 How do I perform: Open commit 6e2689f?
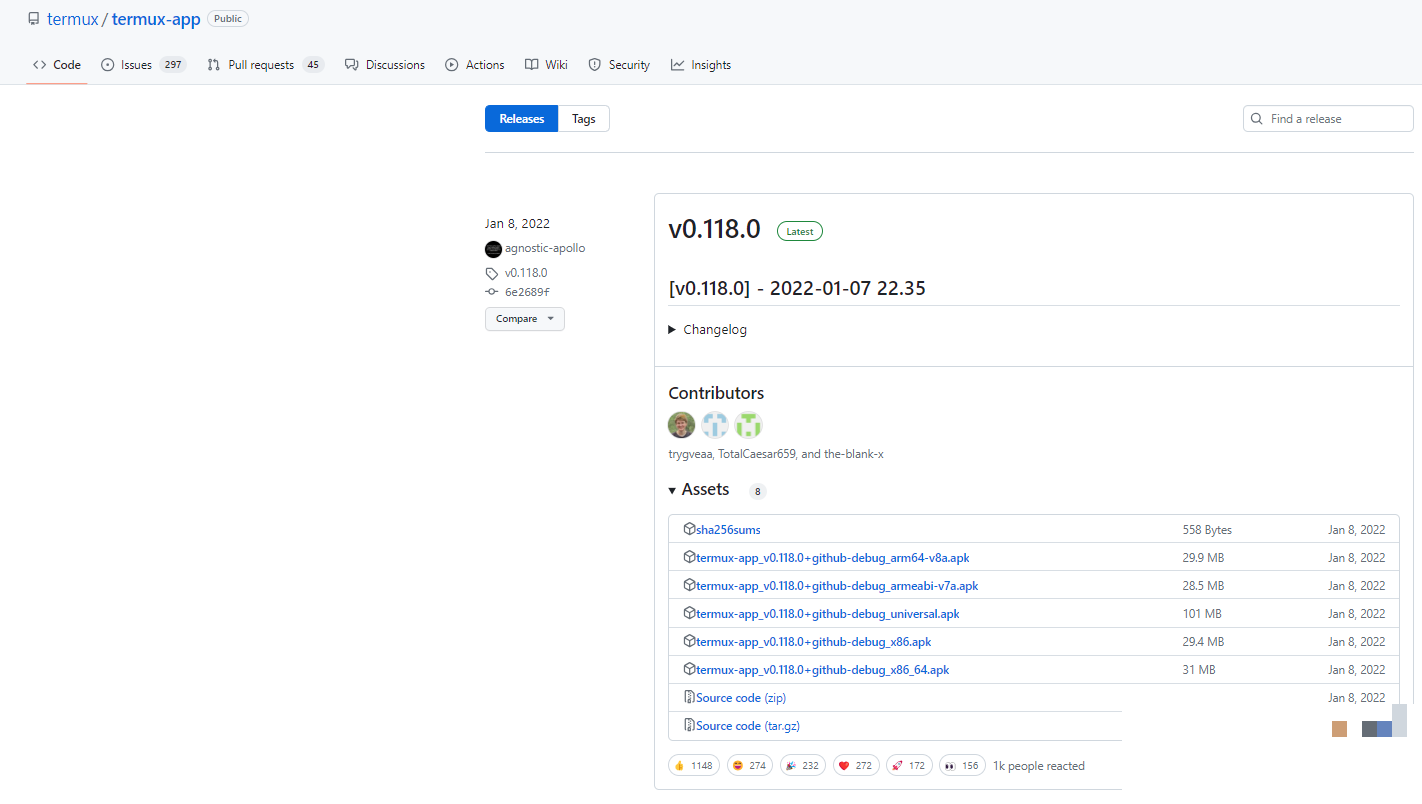point(527,292)
